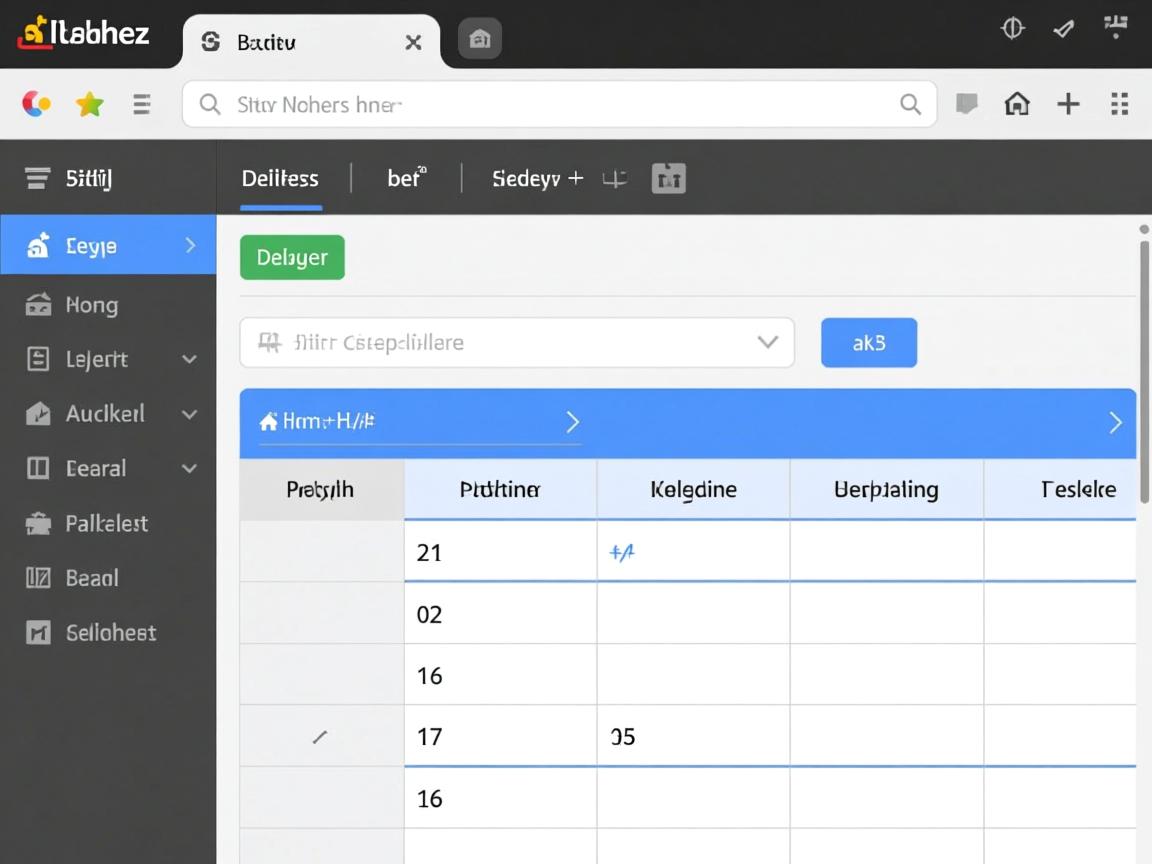Open the grid apps icon at top right
Screen dimensions: 1152x864
coord(1120,104)
